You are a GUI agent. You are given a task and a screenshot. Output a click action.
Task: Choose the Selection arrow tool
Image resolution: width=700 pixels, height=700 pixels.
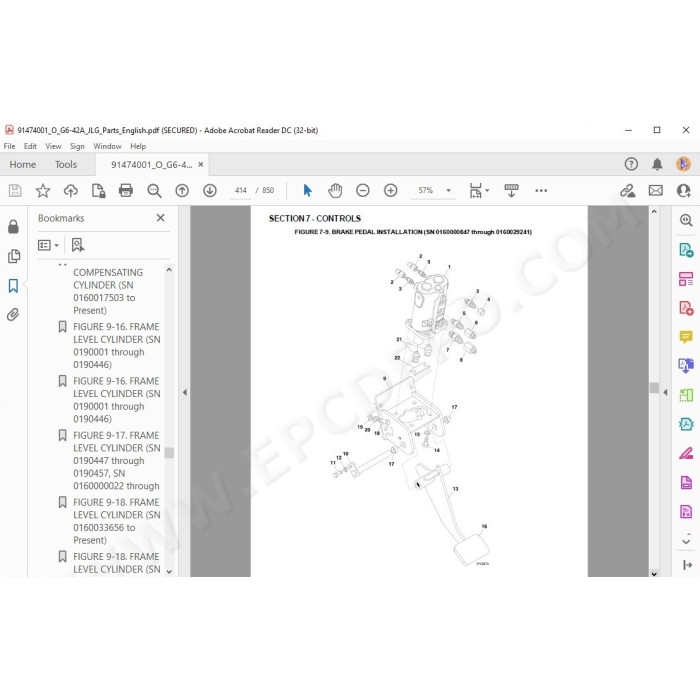pyautogui.click(x=308, y=191)
